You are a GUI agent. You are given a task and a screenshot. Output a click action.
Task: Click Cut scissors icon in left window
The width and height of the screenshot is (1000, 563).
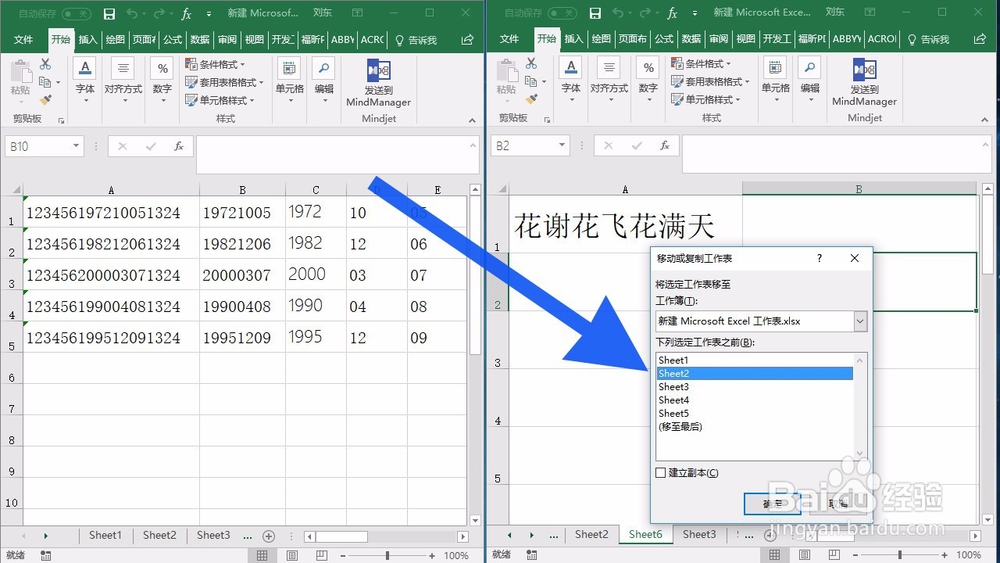(x=45, y=64)
